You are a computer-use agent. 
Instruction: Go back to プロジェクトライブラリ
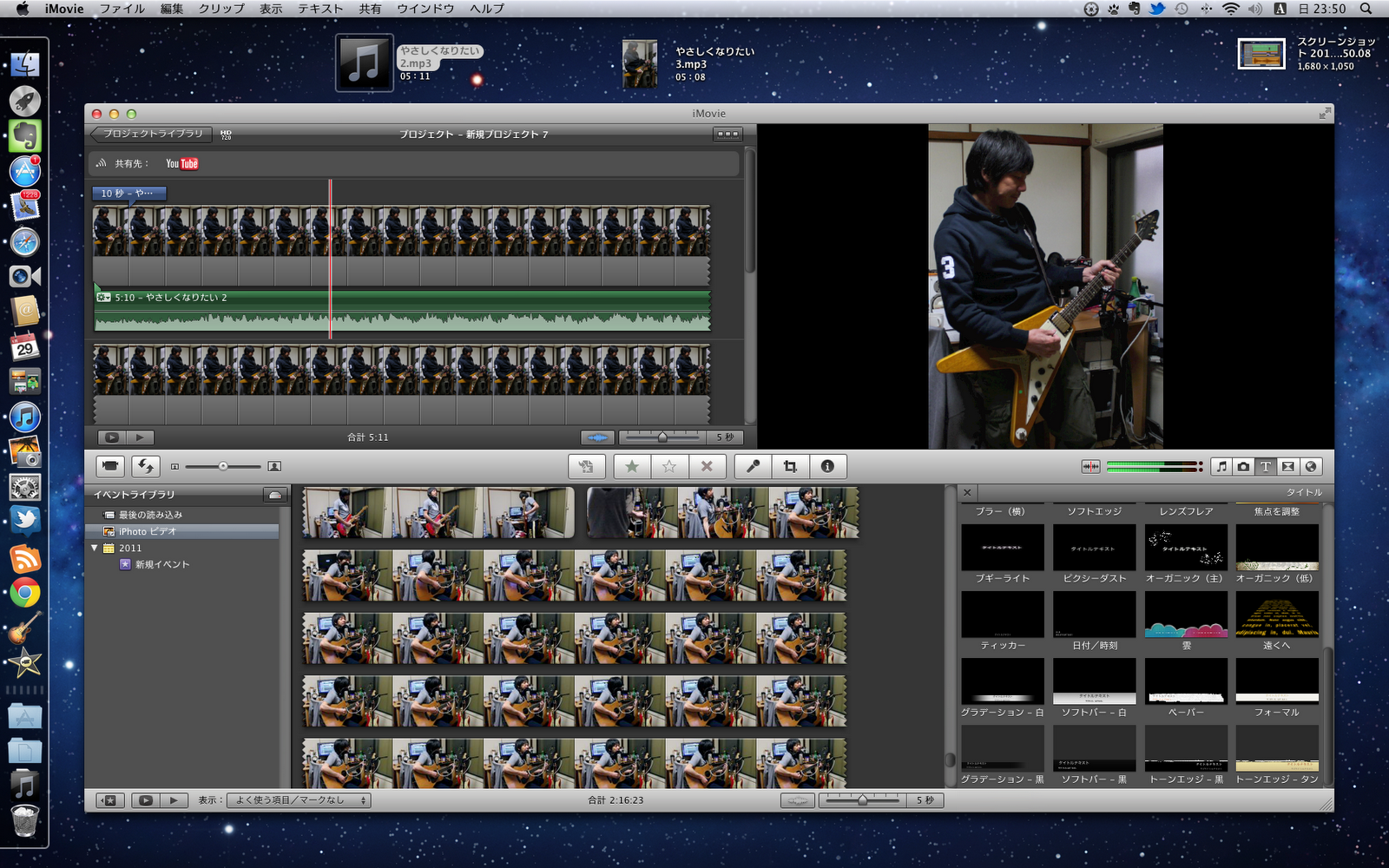click(151, 134)
